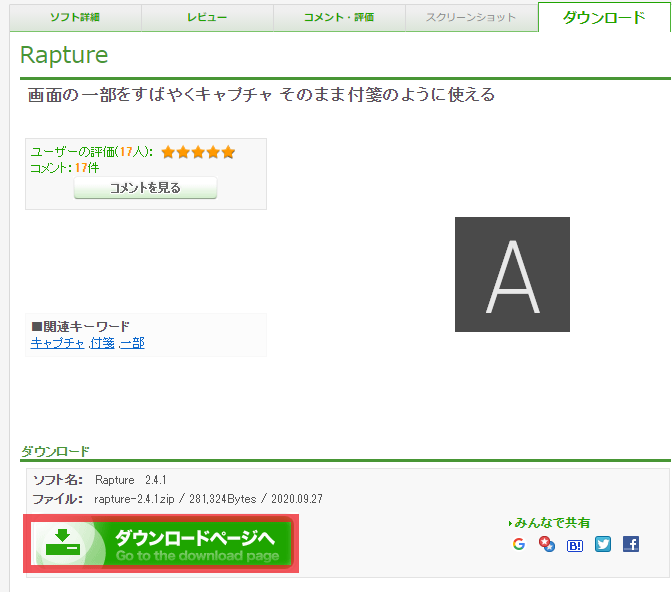The height and width of the screenshot is (592, 672).
Task: Click the コメントを見る button
Action: click(145, 188)
